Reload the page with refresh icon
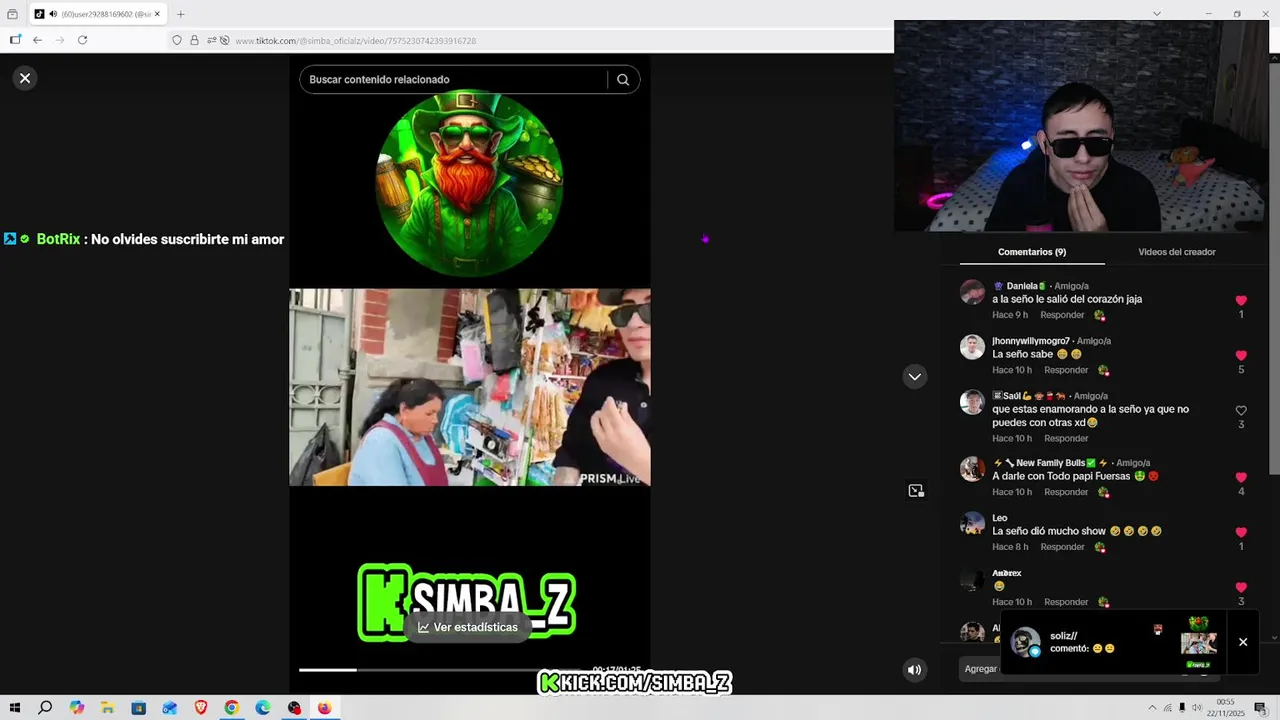The height and width of the screenshot is (720, 1280). click(82, 40)
